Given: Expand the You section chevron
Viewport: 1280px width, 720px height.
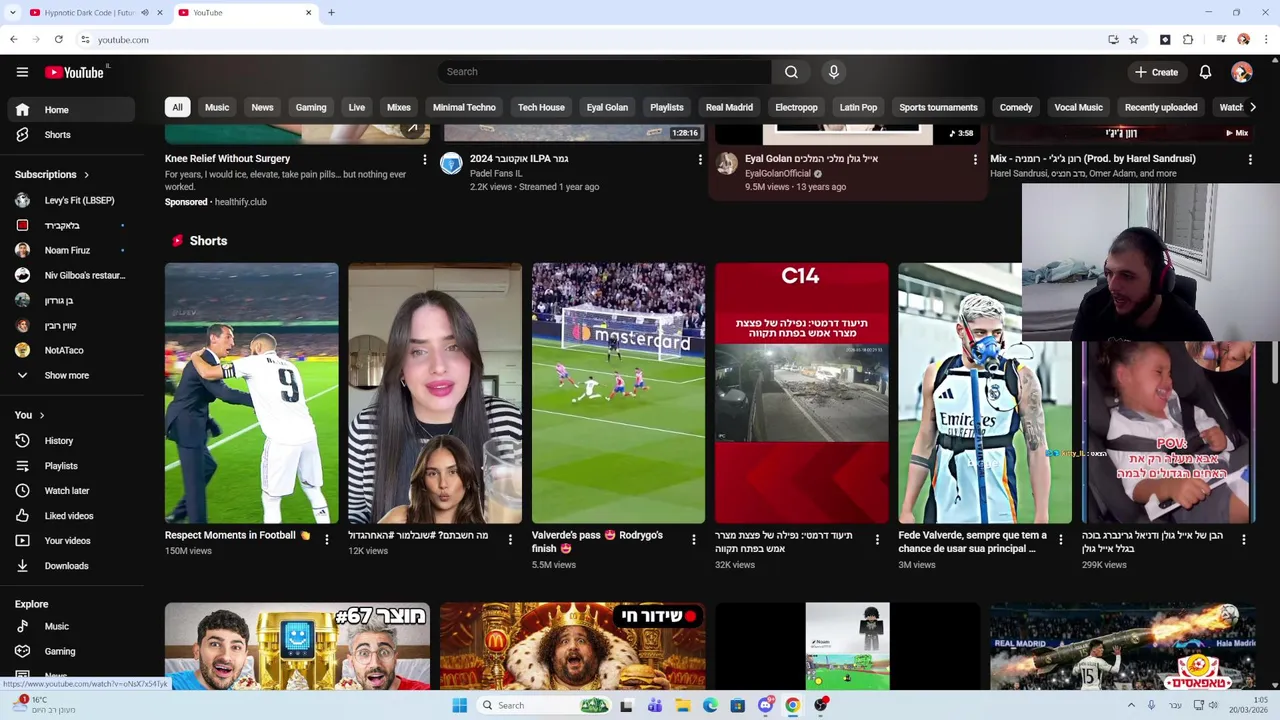Looking at the screenshot, I should click(x=42, y=415).
